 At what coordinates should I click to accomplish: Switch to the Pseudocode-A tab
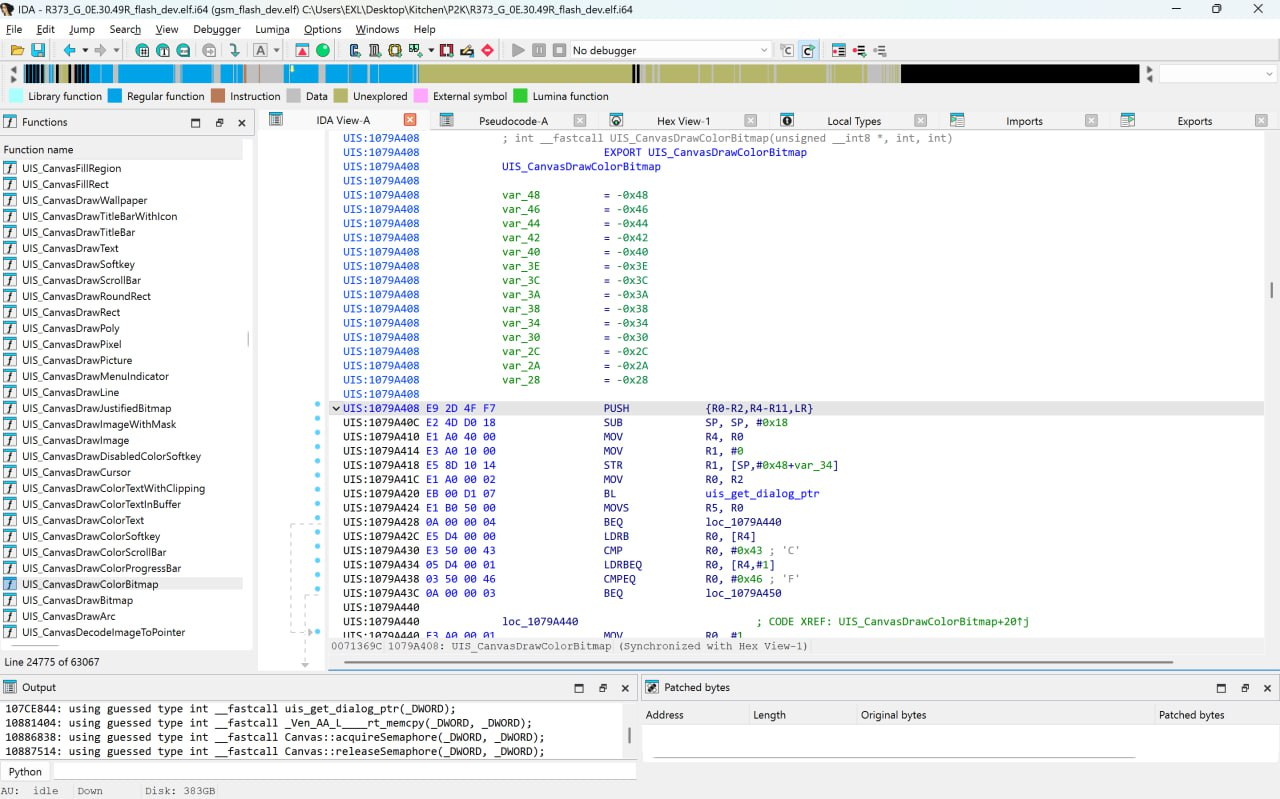[x=513, y=121]
